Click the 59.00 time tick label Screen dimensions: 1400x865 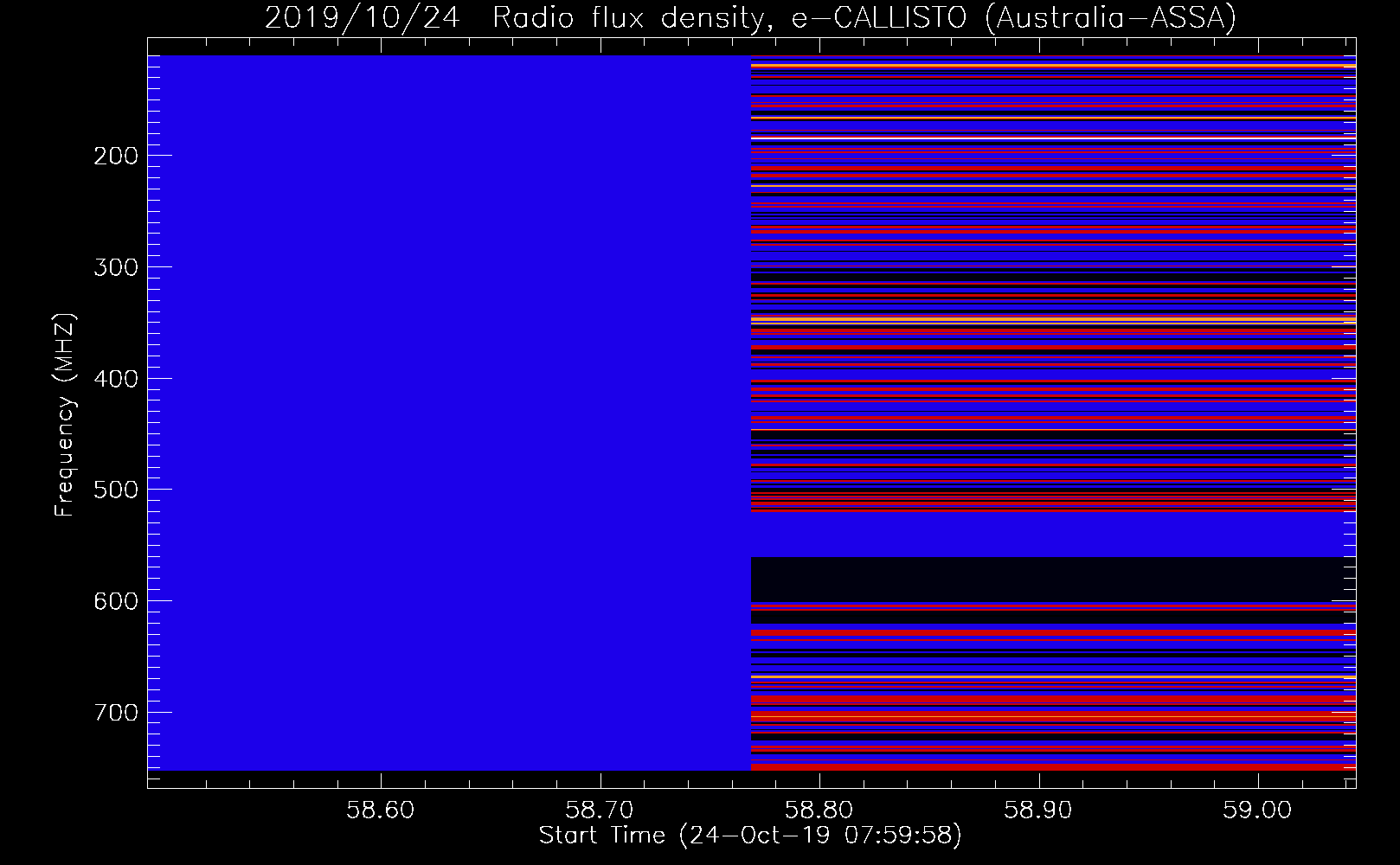tap(1257, 810)
